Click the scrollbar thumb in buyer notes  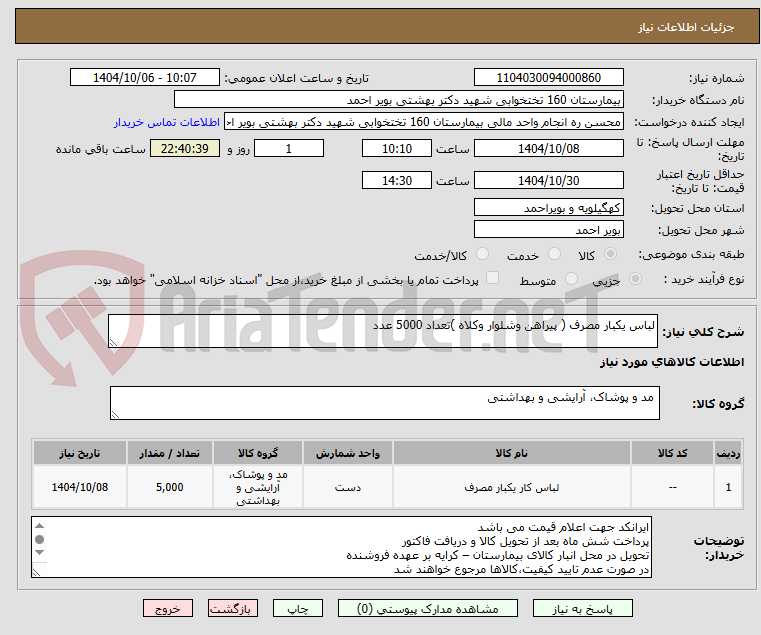coord(40,539)
